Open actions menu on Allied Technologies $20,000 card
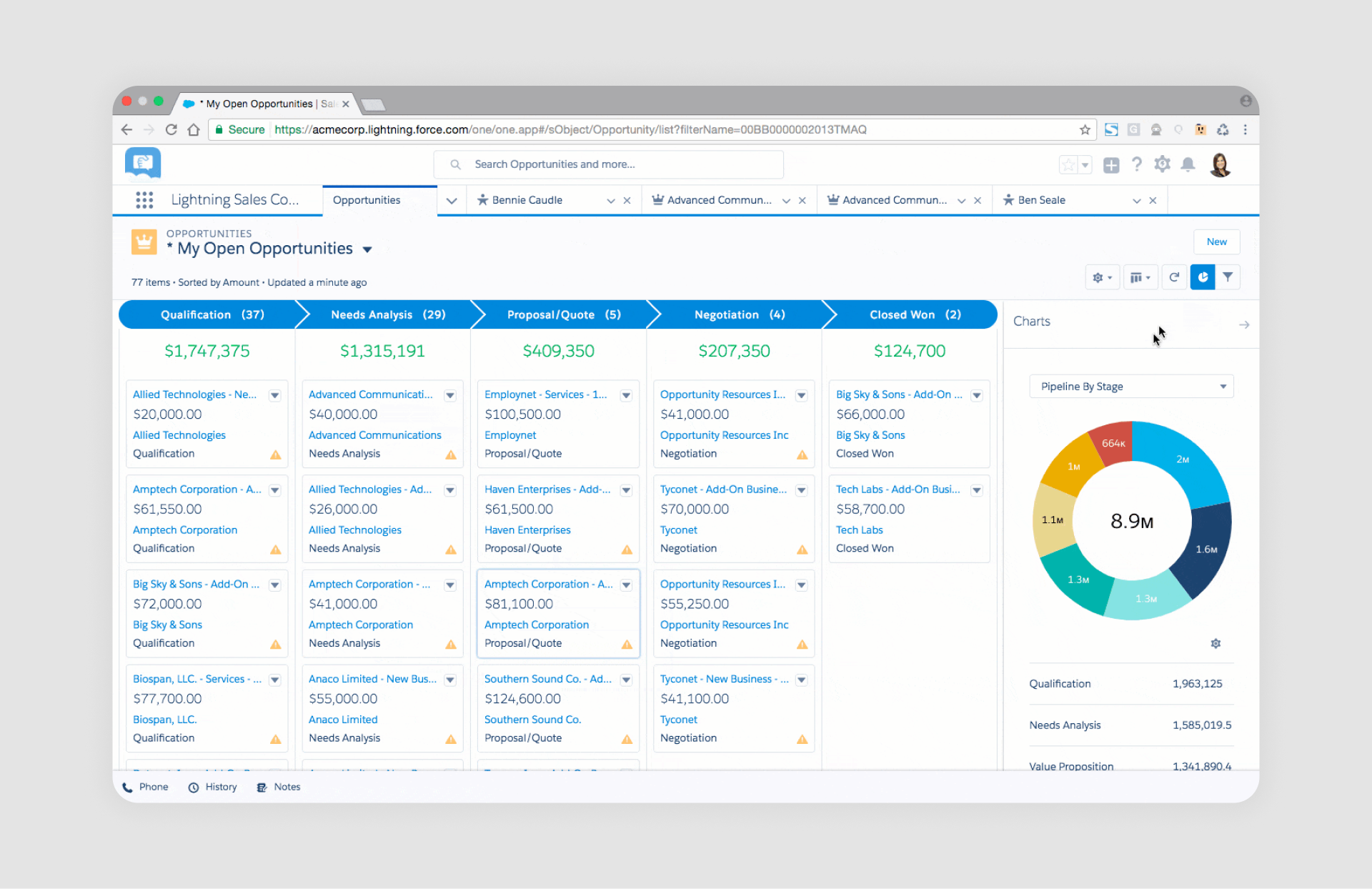This screenshot has height=889, width=1372. [x=275, y=395]
